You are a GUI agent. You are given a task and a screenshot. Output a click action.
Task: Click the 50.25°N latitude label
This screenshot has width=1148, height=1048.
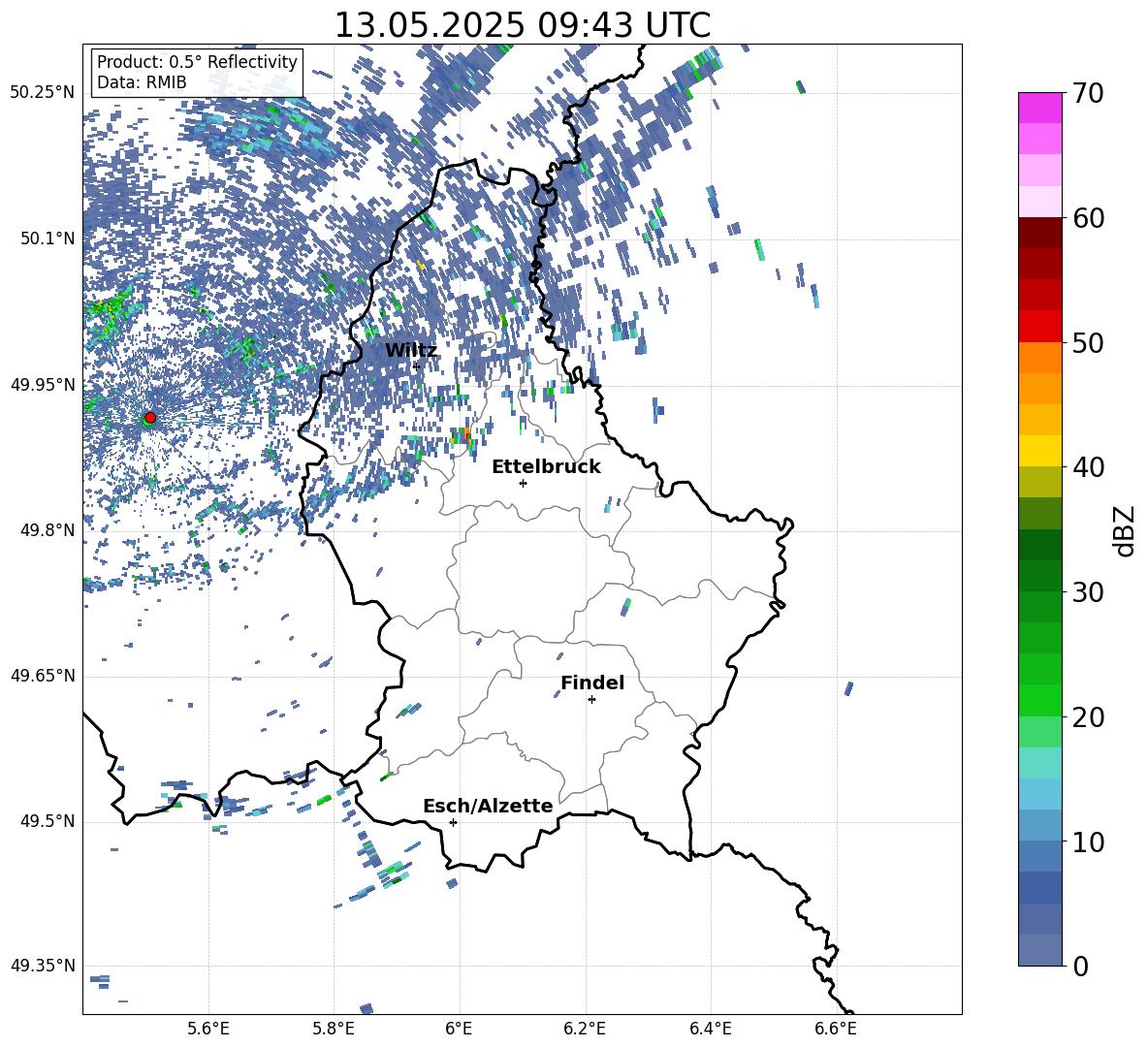pyautogui.click(x=43, y=93)
